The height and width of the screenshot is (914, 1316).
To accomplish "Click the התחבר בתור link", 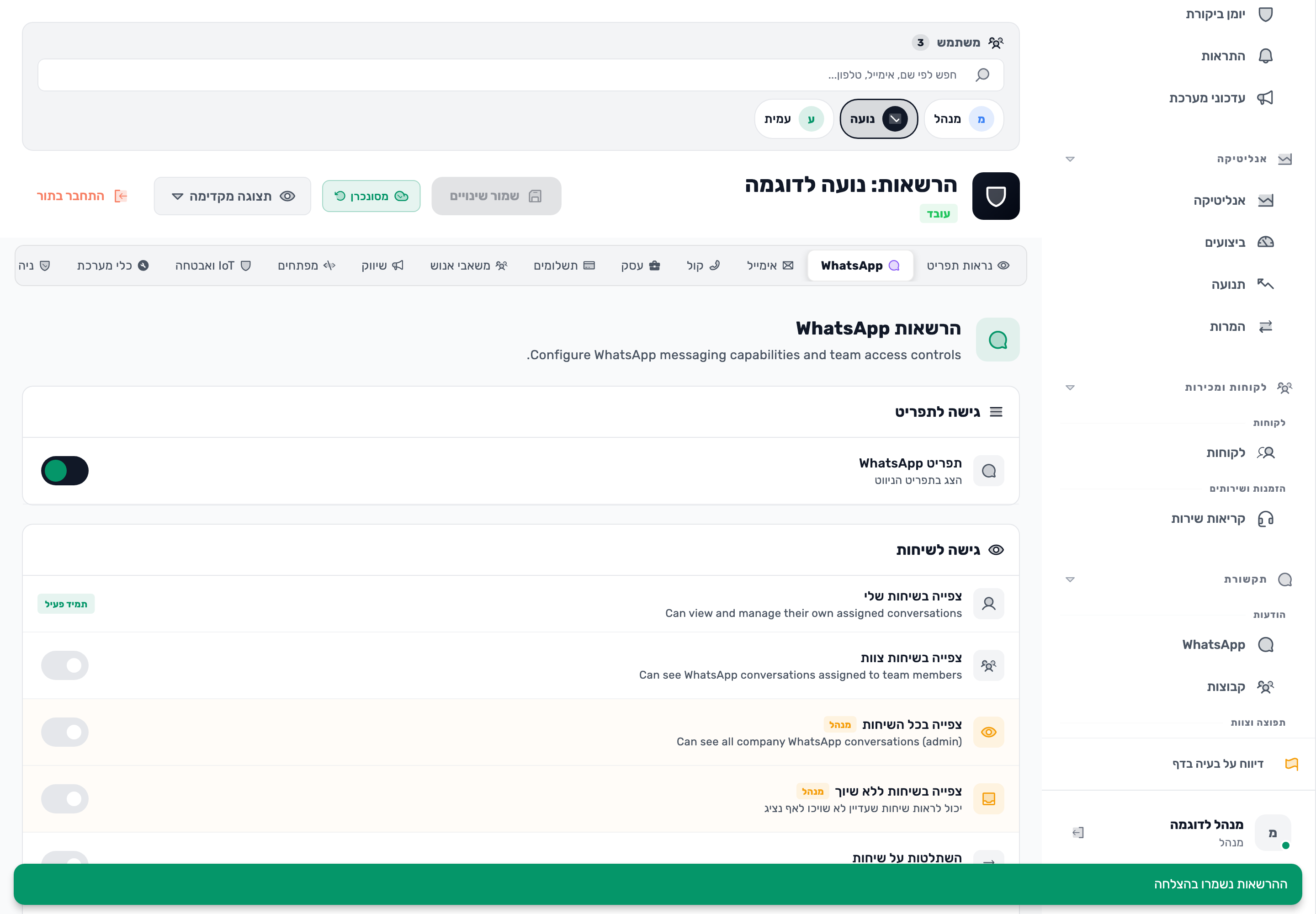I will (82, 196).
